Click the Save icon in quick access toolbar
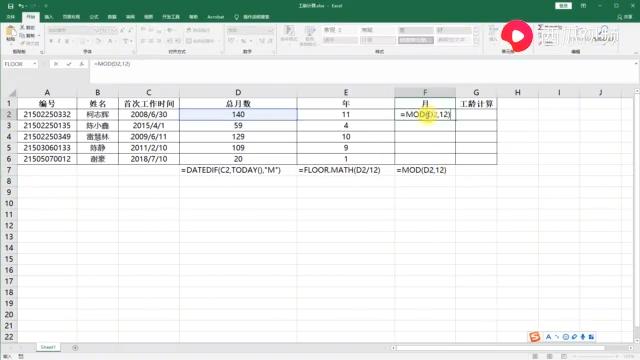Screen dimensions: 640x360 11,6
